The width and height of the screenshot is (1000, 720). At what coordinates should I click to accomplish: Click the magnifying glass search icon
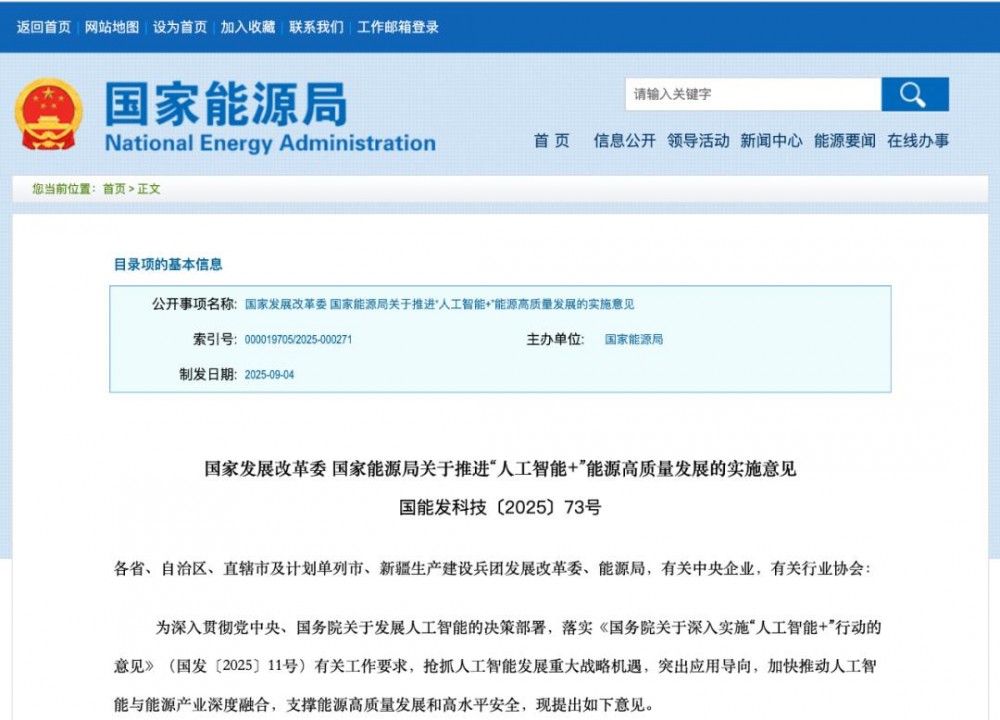915,94
